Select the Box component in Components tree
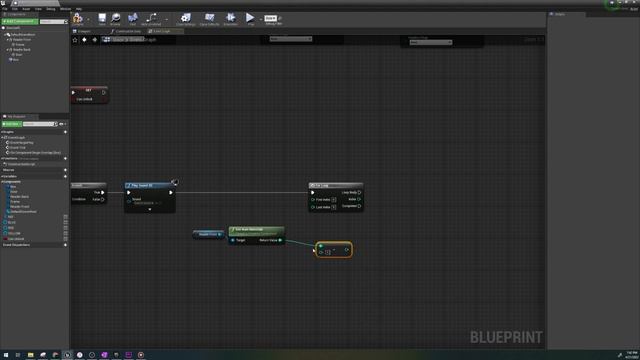Screen dimensions: 640x360 point(15,60)
